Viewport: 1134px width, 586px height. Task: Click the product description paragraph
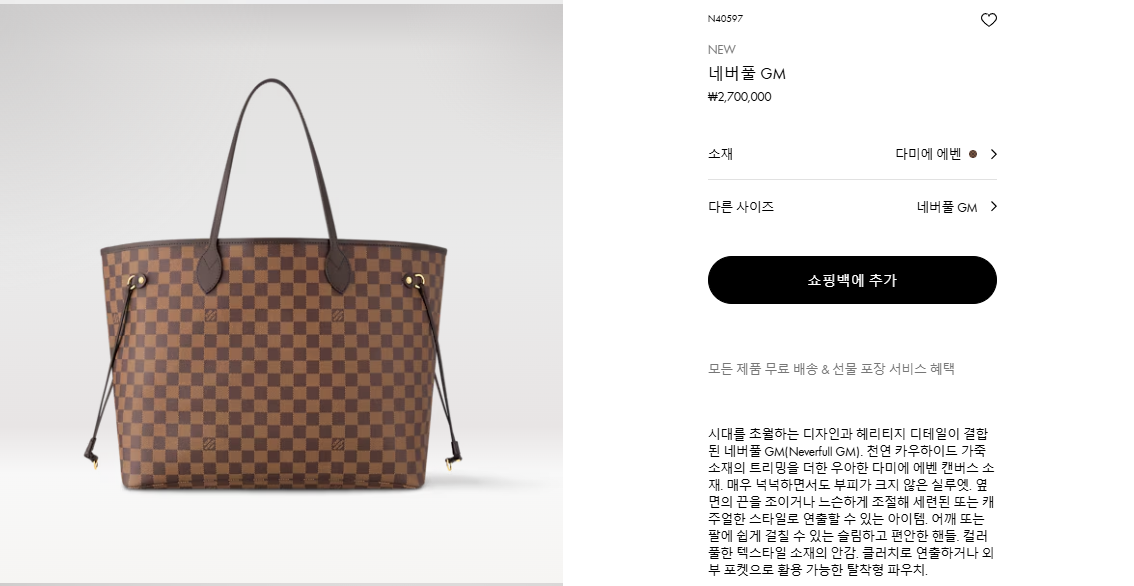tap(850, 502)
